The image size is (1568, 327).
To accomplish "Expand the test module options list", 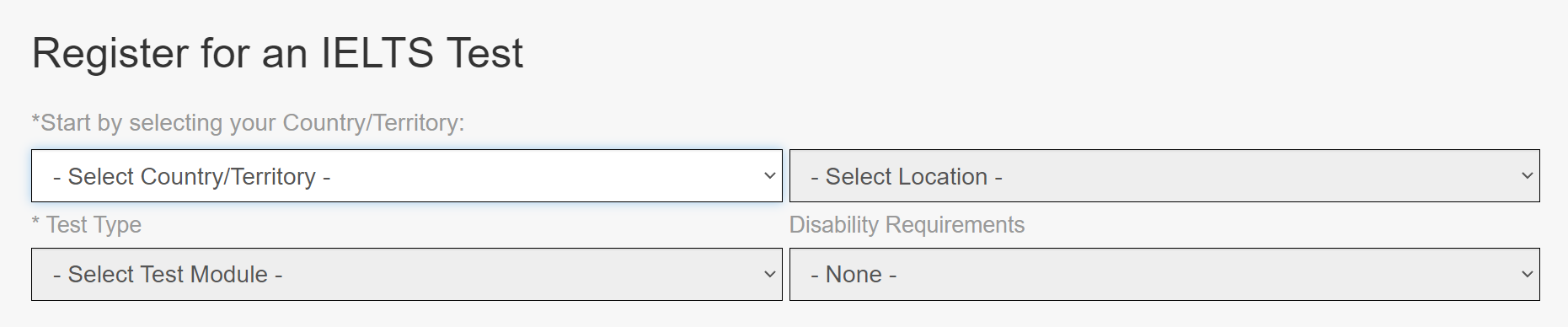I will pyautogui.click(x=407, y=275).
